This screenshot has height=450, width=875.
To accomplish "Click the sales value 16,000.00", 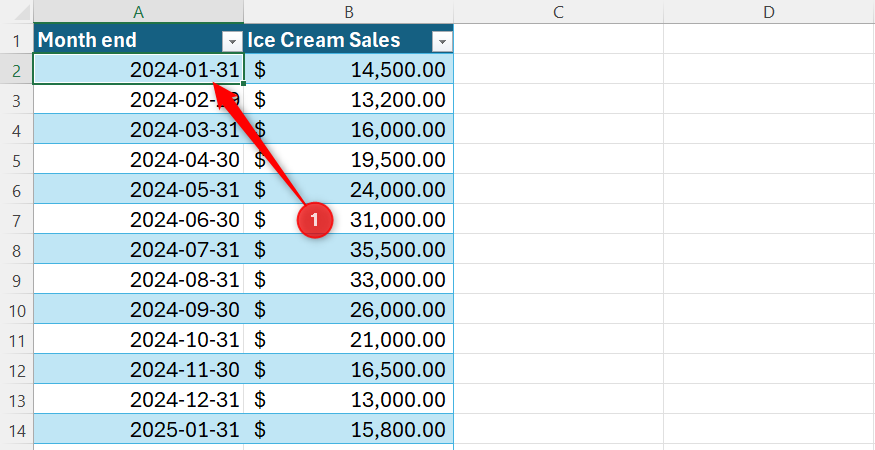I will (398, 130).
